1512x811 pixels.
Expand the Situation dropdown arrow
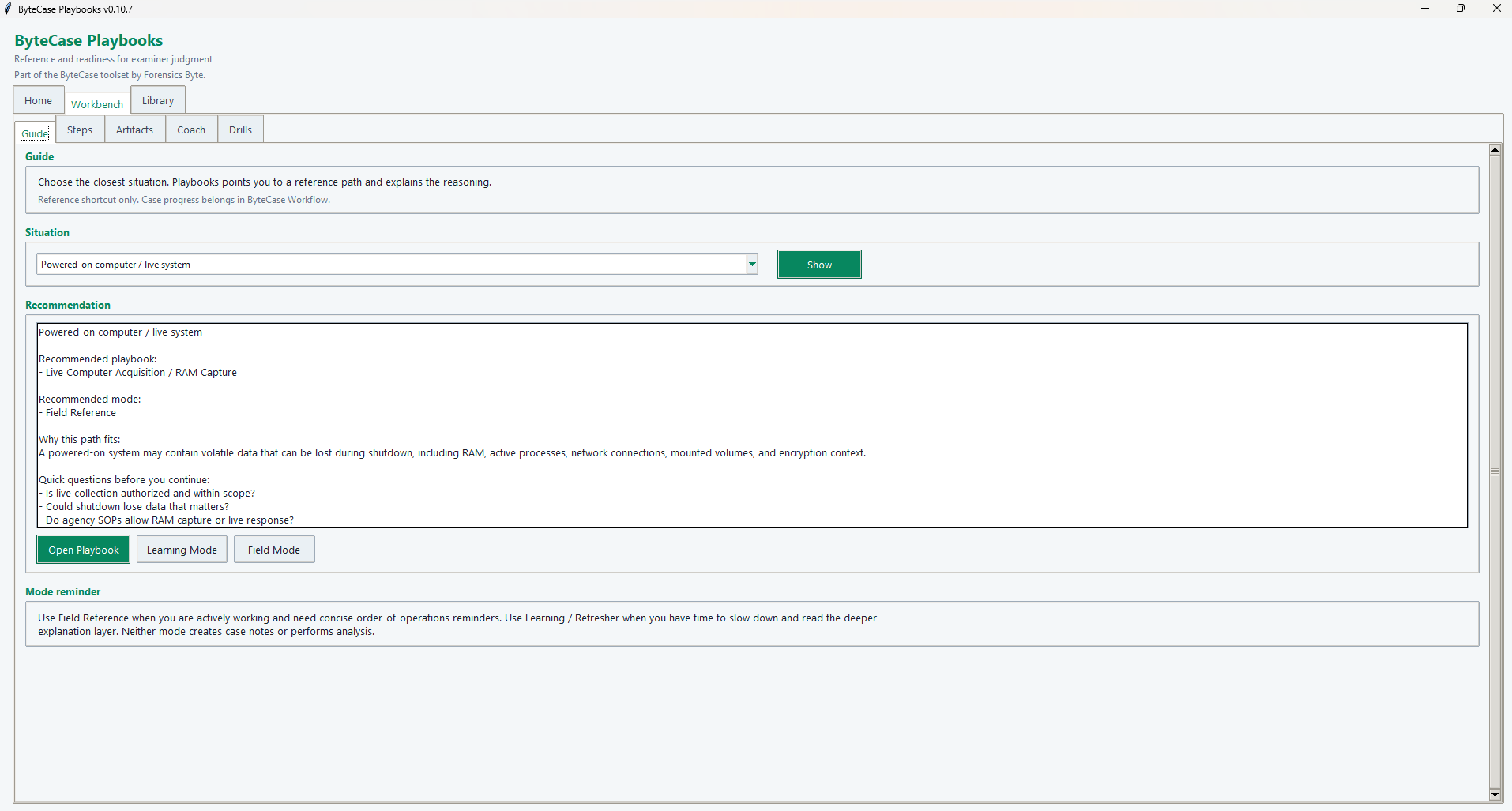[x=752, y=265]
